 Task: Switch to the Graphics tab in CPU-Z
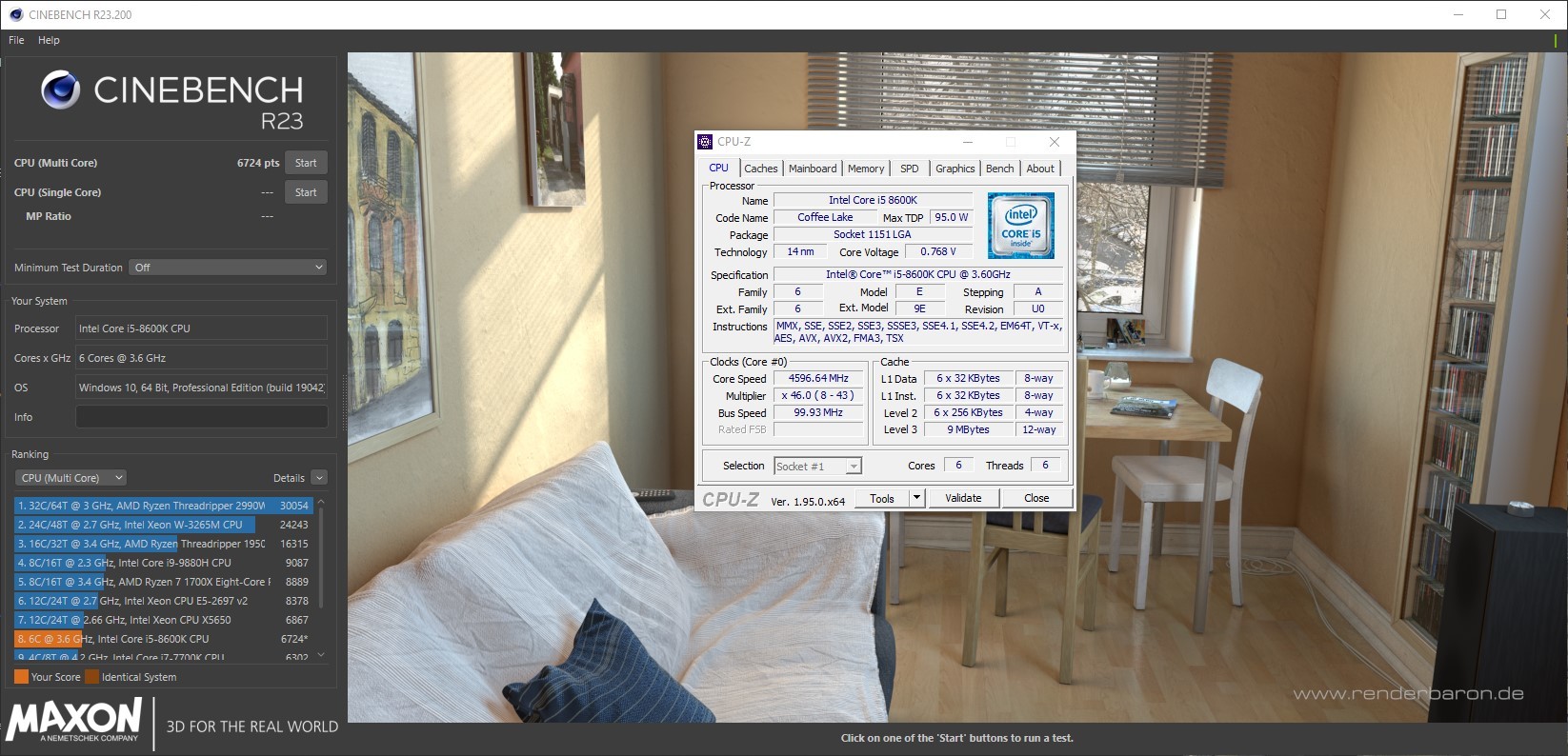point(955,169)
